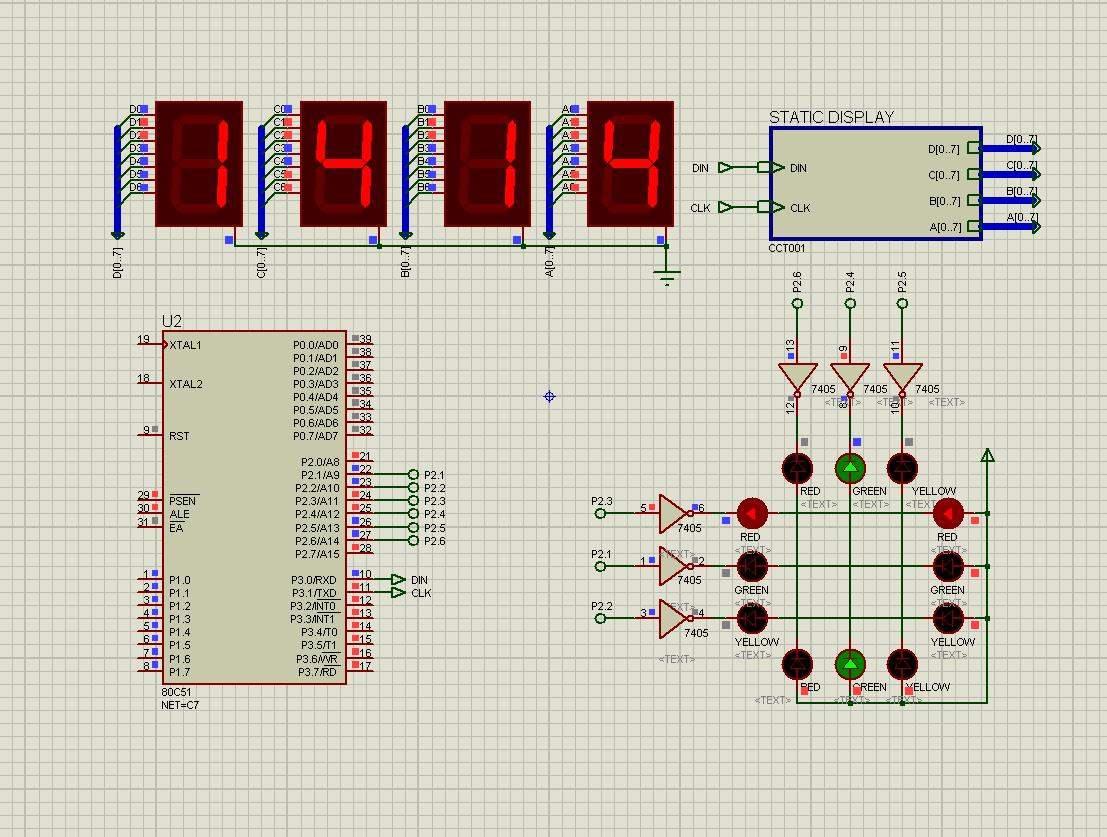Select the seven-segment display on bus D[0..7]
The image size is (1107, 837).
[199, 164]
